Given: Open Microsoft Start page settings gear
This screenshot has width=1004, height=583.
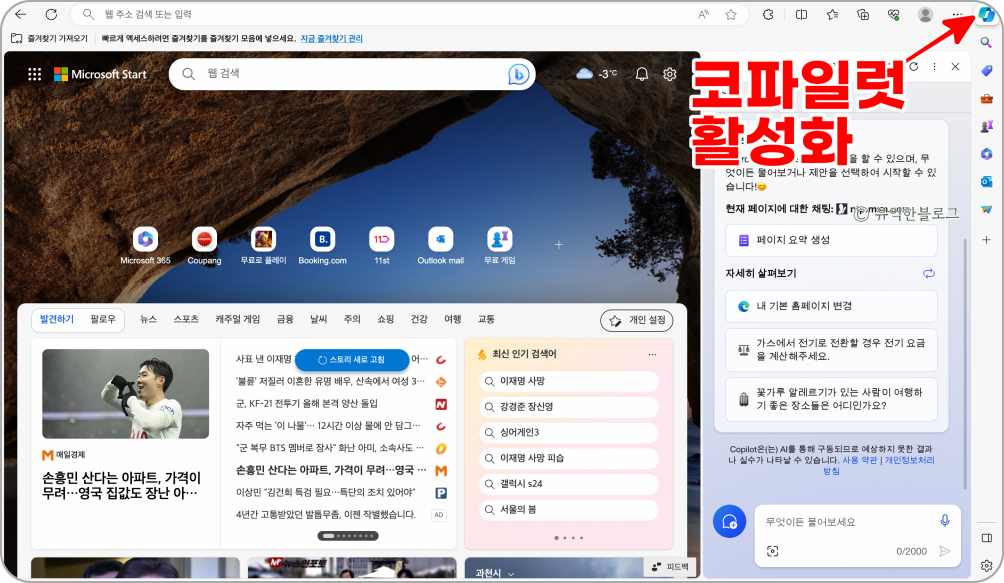Looking at the screenshot, I should pyautogui.click(x=670, y=74).
